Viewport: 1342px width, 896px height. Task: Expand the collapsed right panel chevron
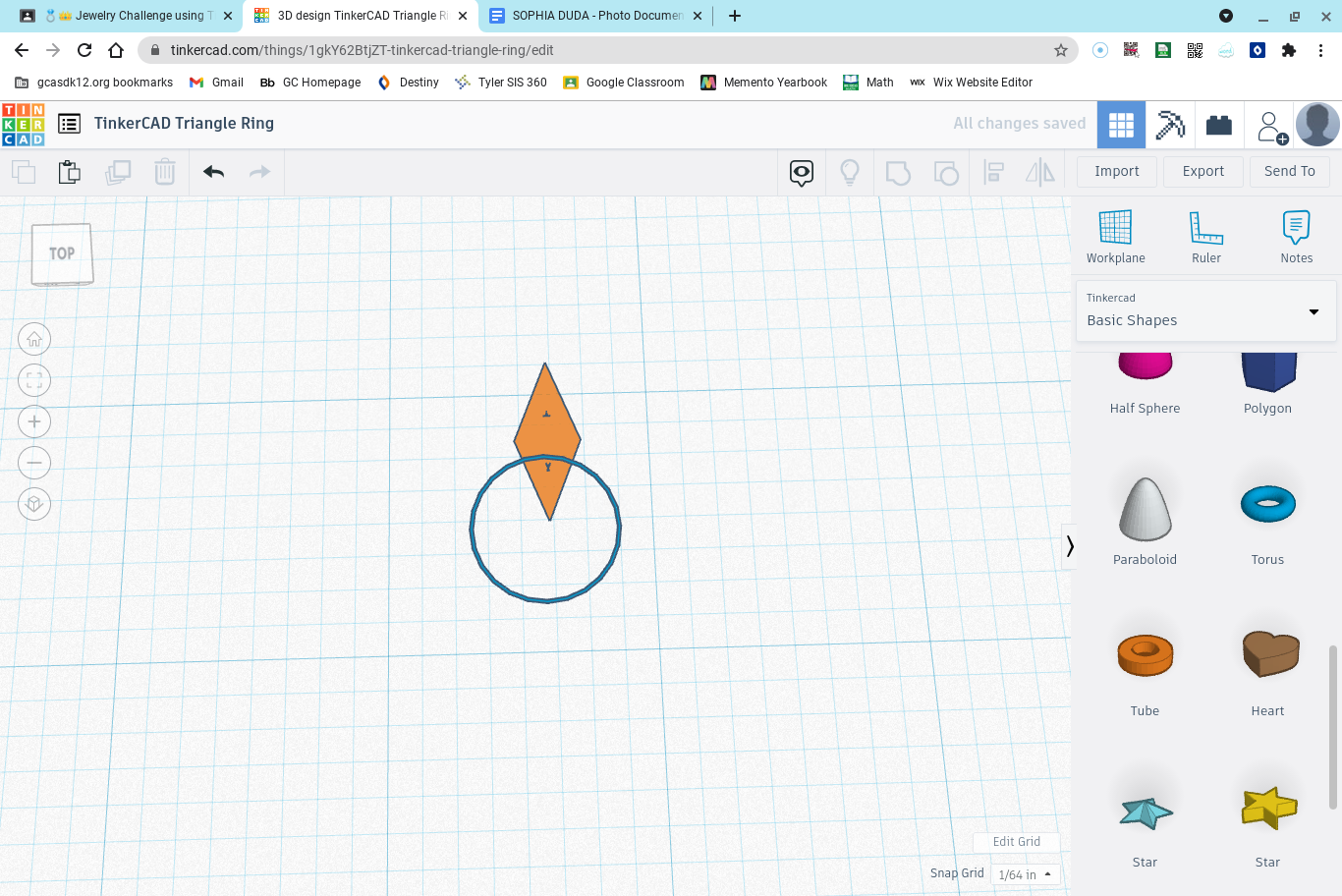tap(1070, 545)
